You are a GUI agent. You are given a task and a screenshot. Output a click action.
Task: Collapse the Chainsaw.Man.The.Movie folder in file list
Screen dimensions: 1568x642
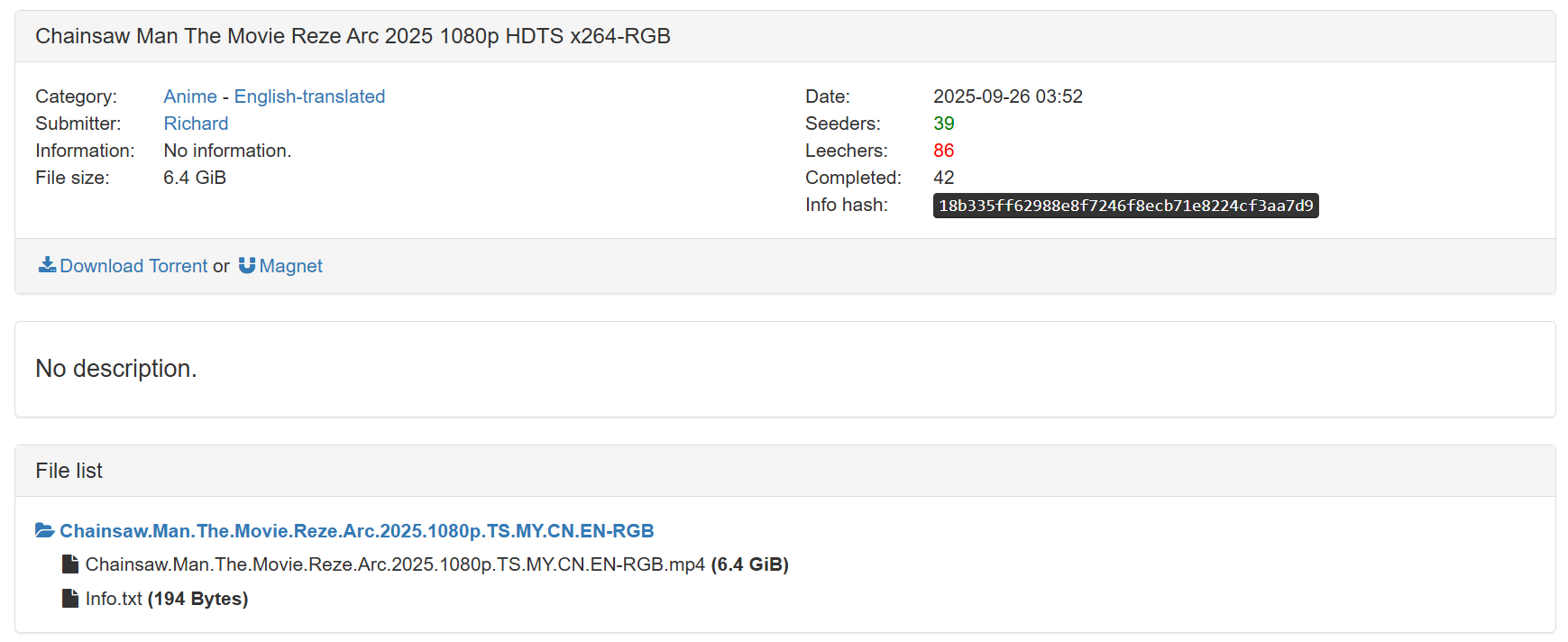click(x=356, y=531)
